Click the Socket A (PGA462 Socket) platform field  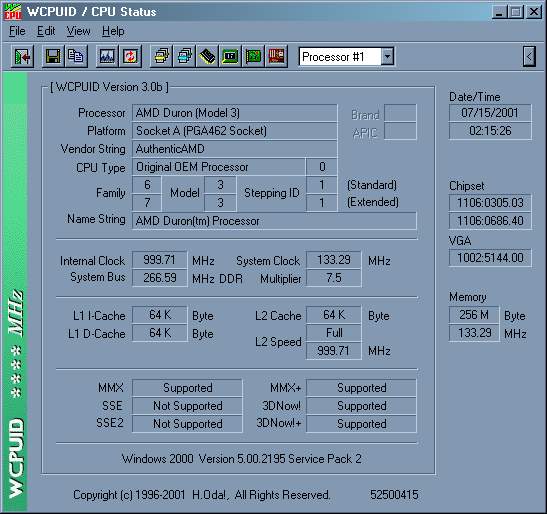pos(234,131)
